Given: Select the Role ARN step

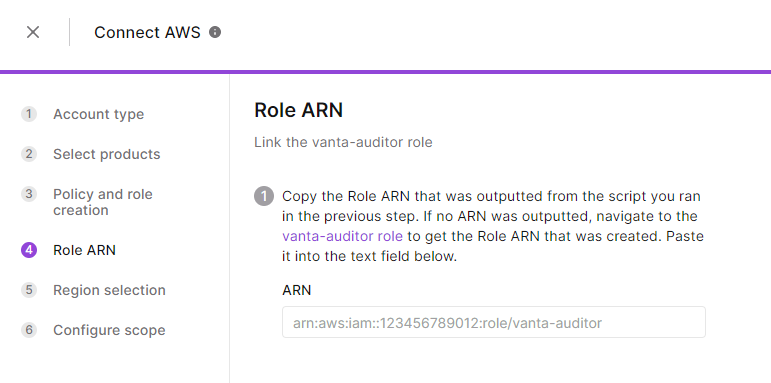Looking at the screenshot, I should 85,250.
